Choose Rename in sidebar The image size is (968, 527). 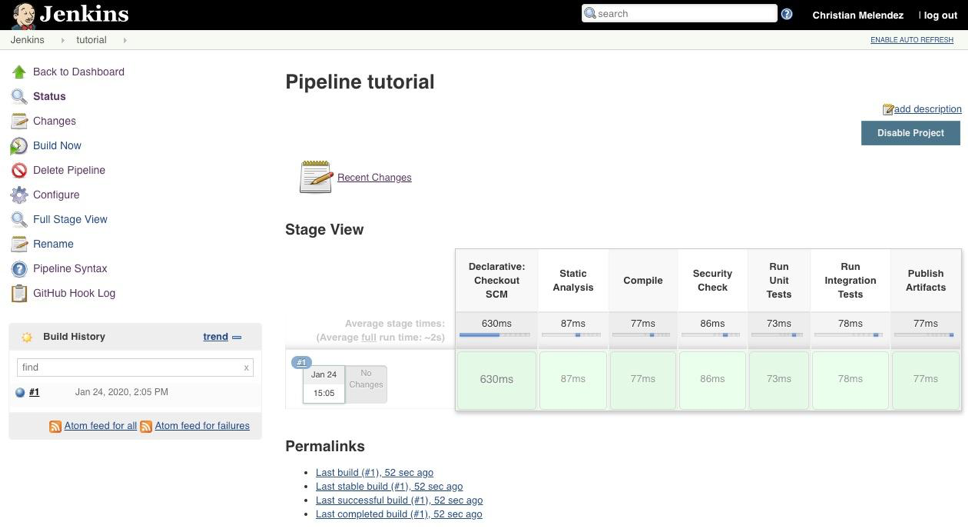click(x=53, y=244)
